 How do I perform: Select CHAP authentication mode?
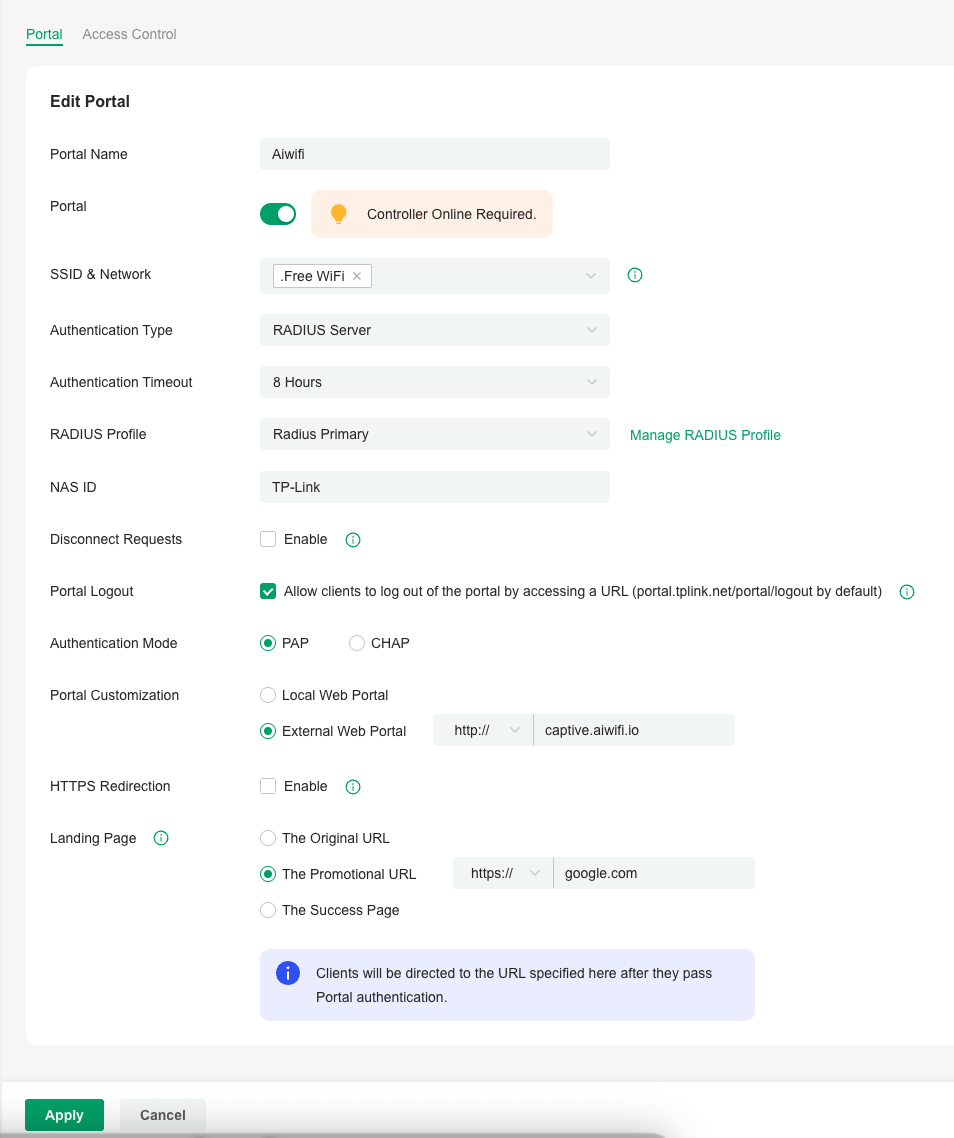click(x=356, y=643)
